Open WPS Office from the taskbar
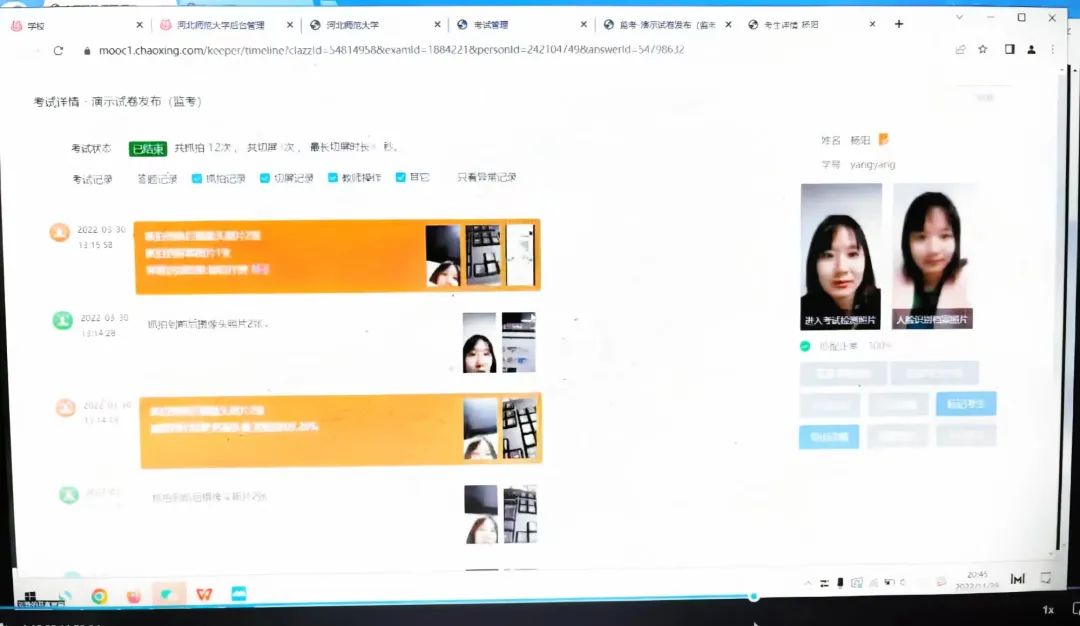This screenshot has width=1080, height=626. tap(203, 595)
